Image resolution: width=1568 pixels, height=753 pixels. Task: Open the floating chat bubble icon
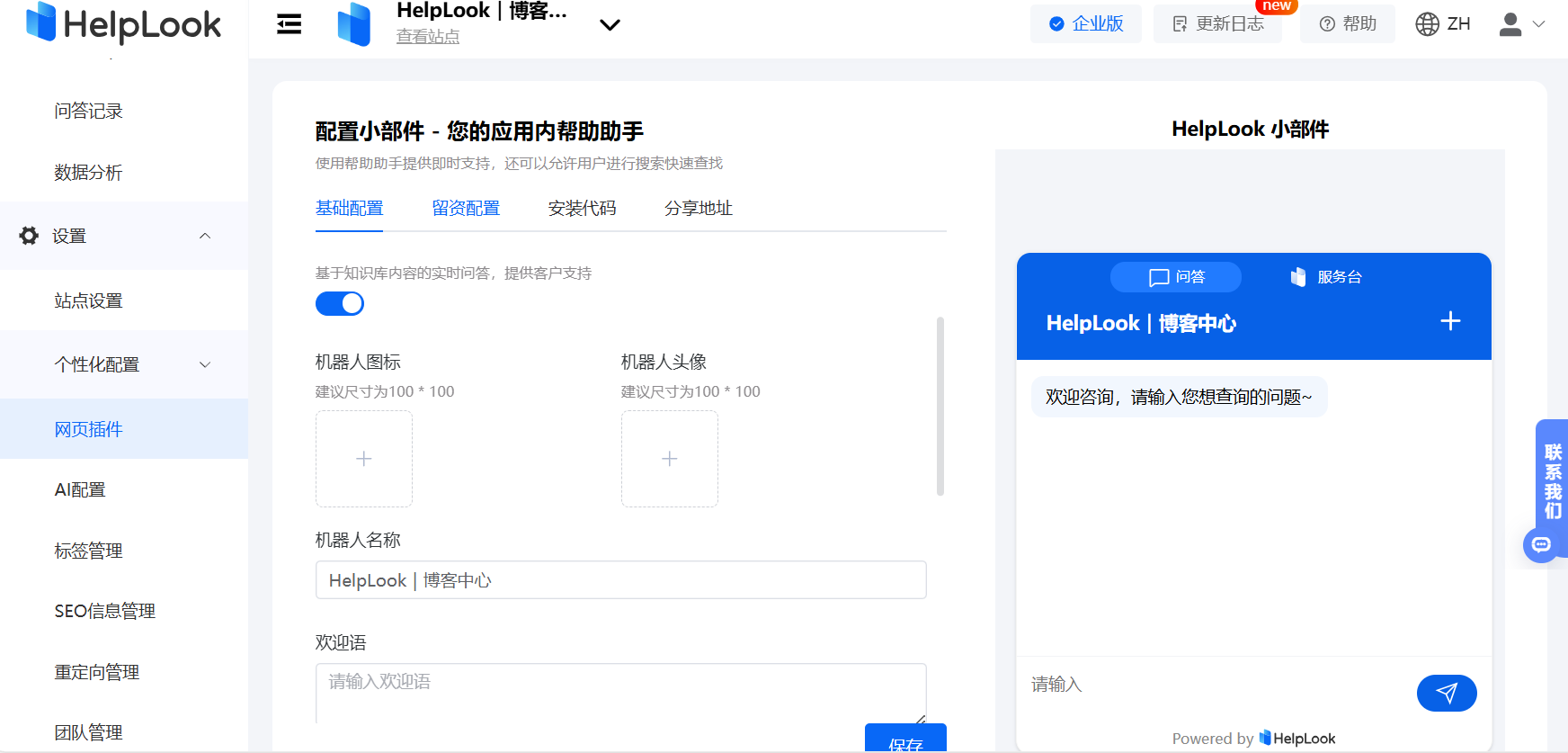click(x=1541, y=545)
